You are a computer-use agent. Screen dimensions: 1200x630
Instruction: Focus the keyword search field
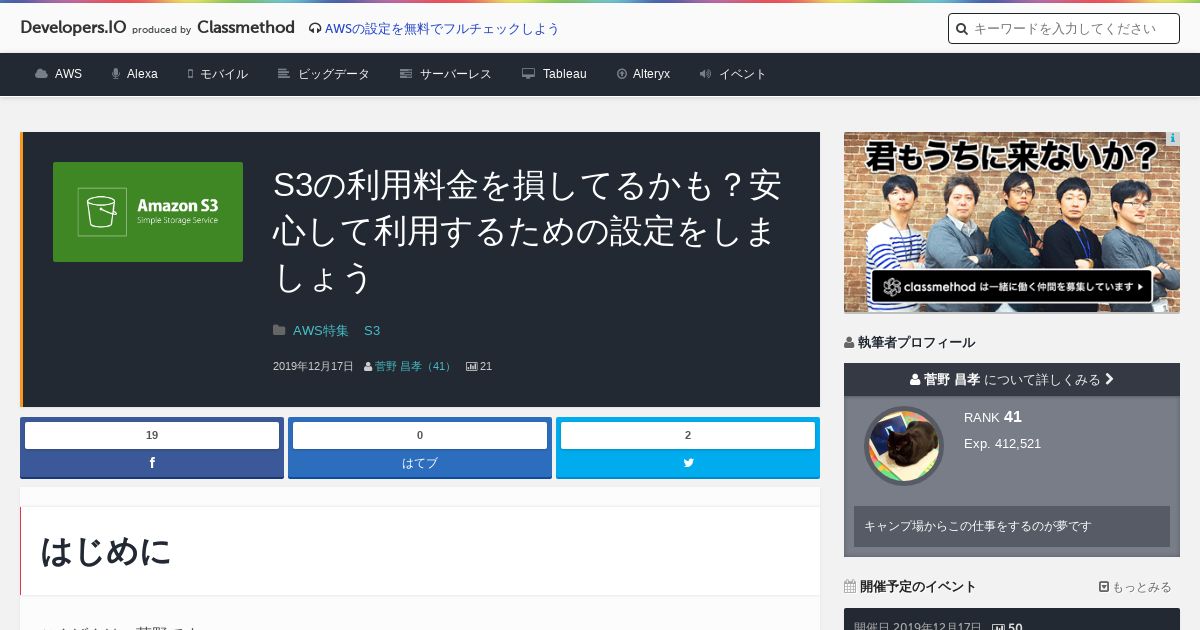[1064, 29]
